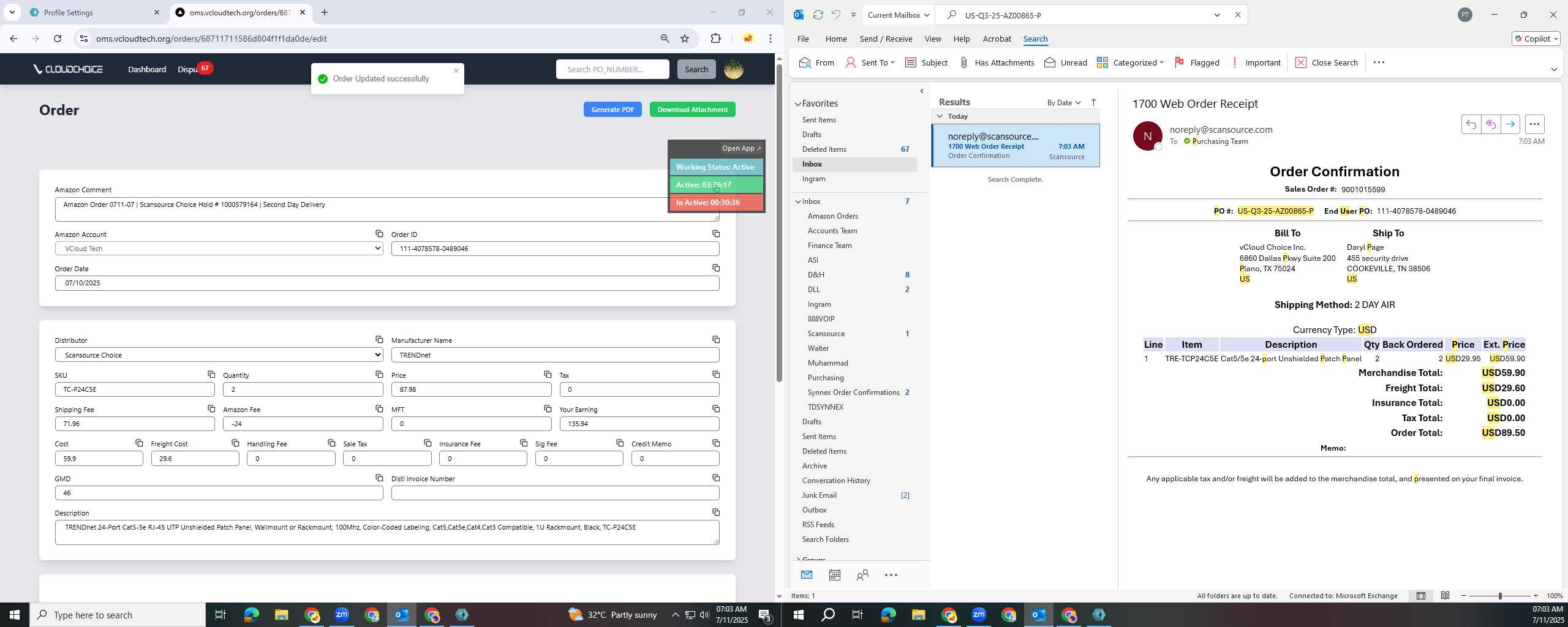
Task: Click into the Disti Invoice Number field
Action: (555, 493)
